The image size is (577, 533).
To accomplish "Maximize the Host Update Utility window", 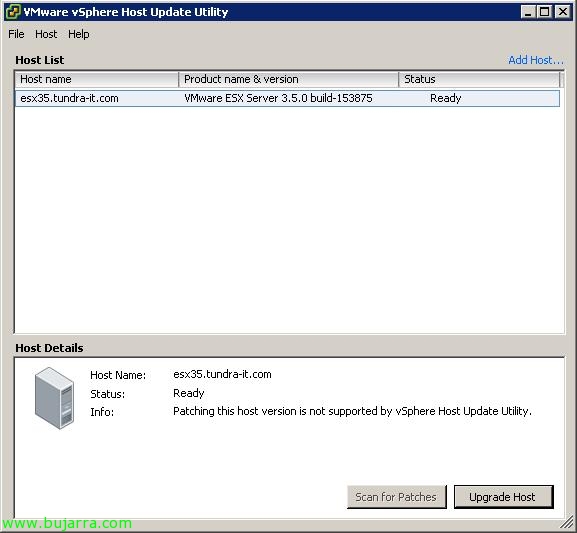I will [545, 12].
